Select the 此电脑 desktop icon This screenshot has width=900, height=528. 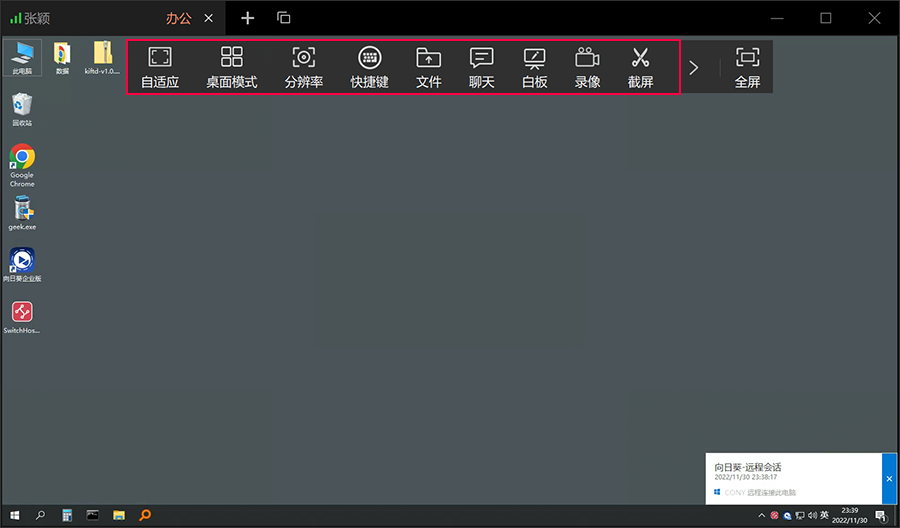pyautogui.click(x=22, y=57)
